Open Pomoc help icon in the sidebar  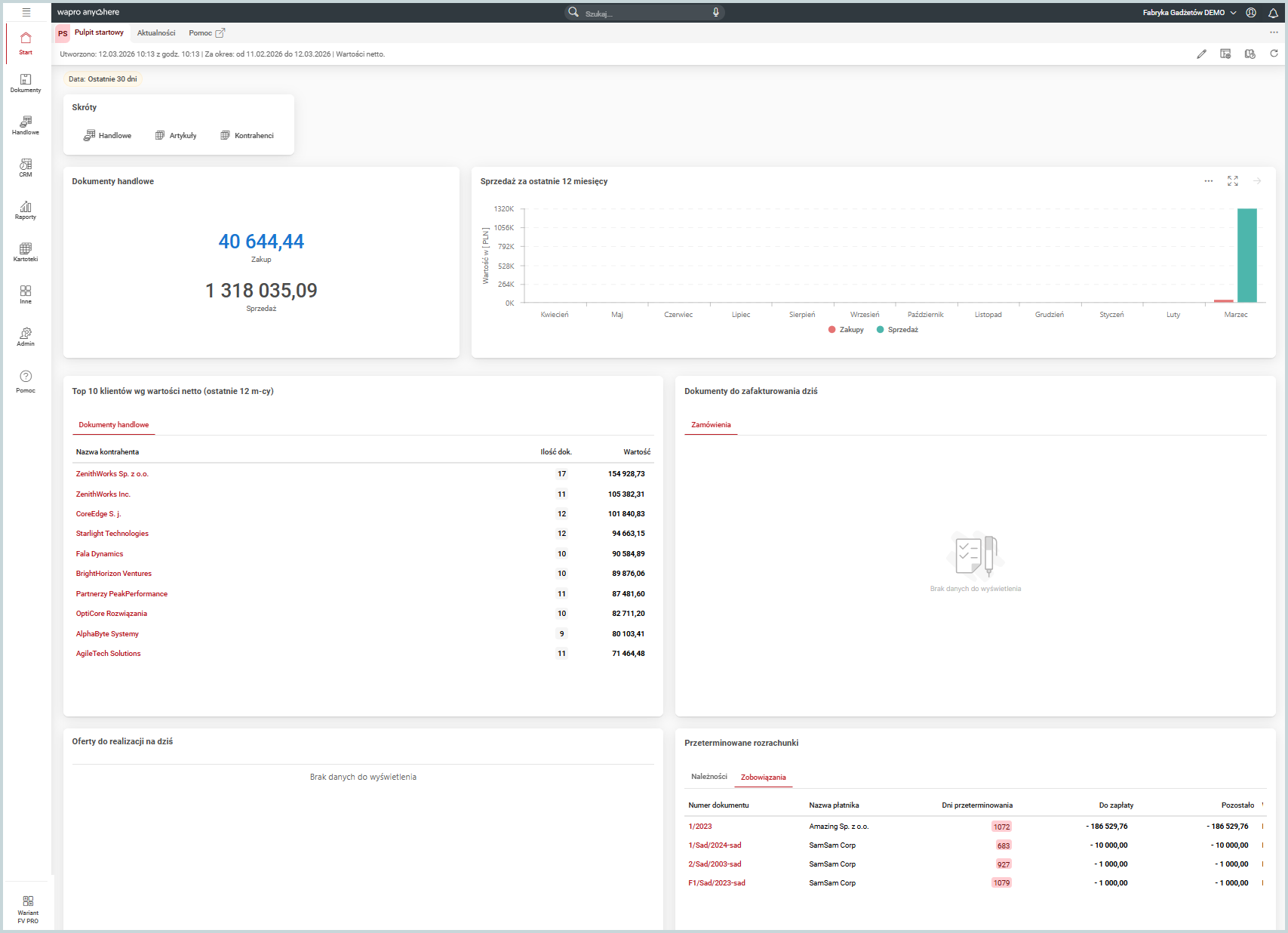pos(26,381)
